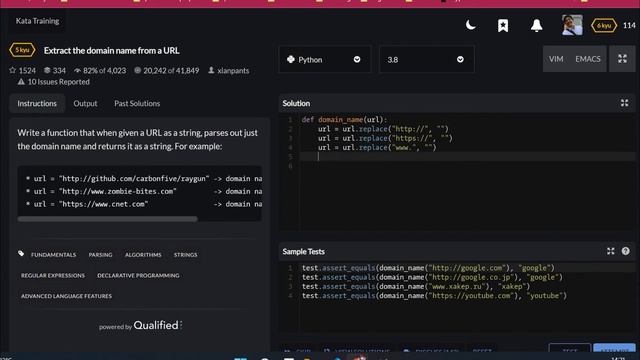Click the warning icon beside Issues Reported
Viewport: 640px width, 360px height.
21,82
